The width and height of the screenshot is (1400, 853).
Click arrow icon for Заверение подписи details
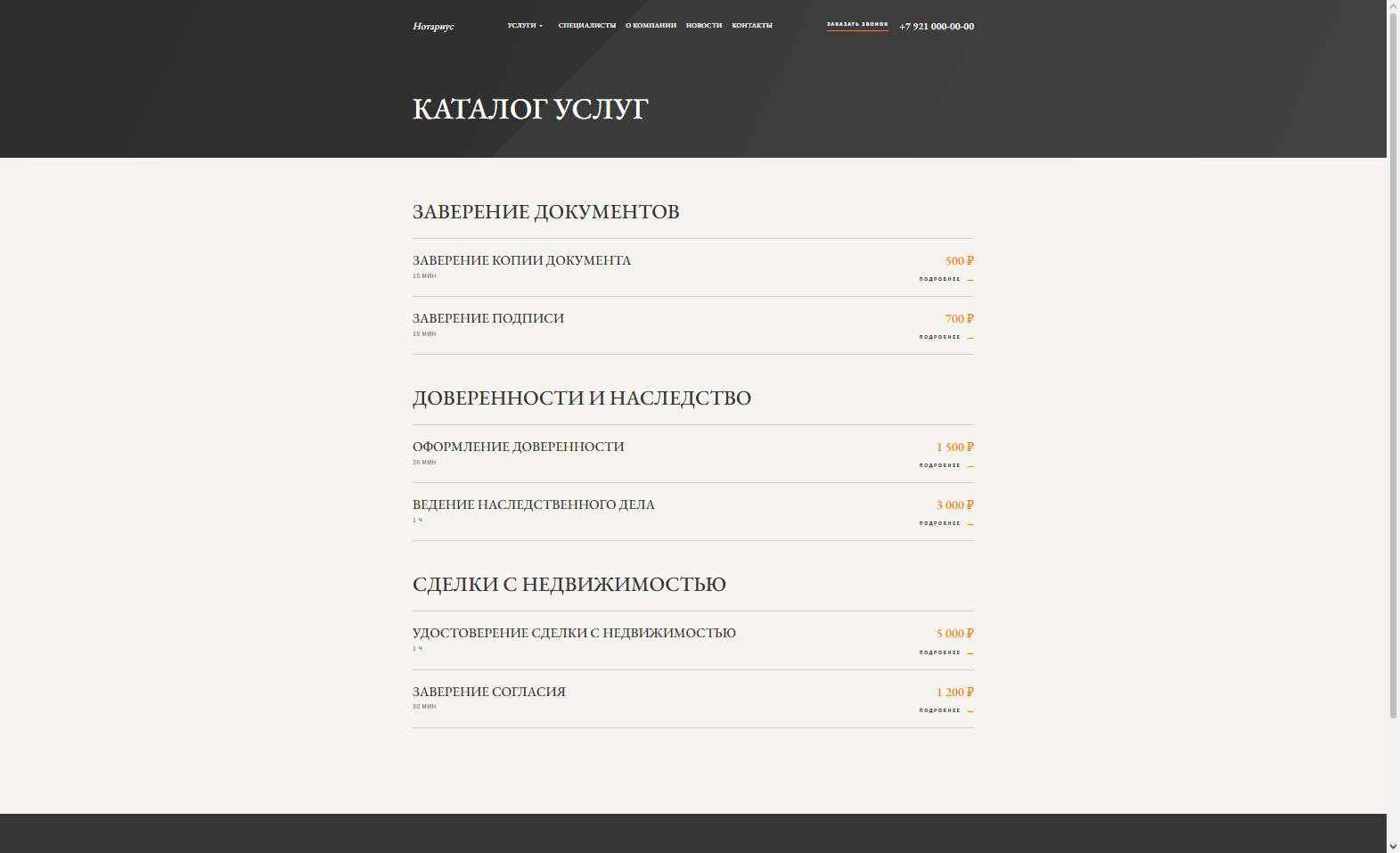pos(970,338)
